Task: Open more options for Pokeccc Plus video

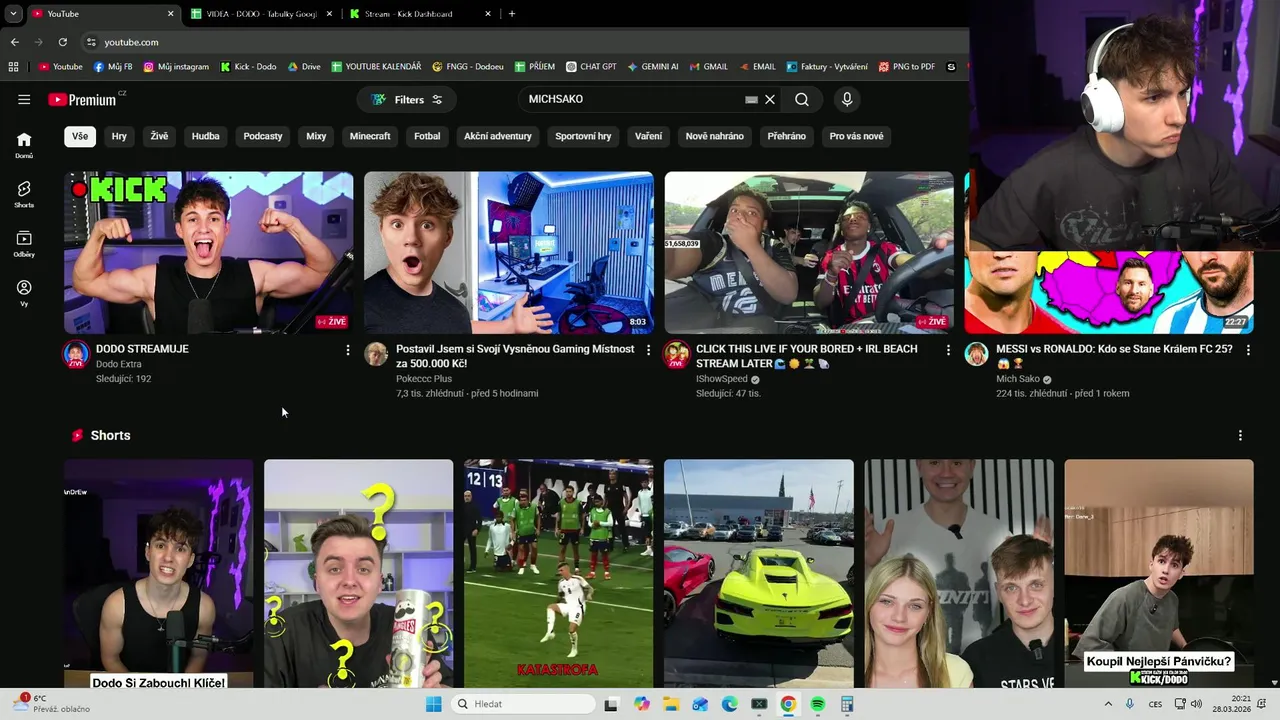Action: click(648, 350)
